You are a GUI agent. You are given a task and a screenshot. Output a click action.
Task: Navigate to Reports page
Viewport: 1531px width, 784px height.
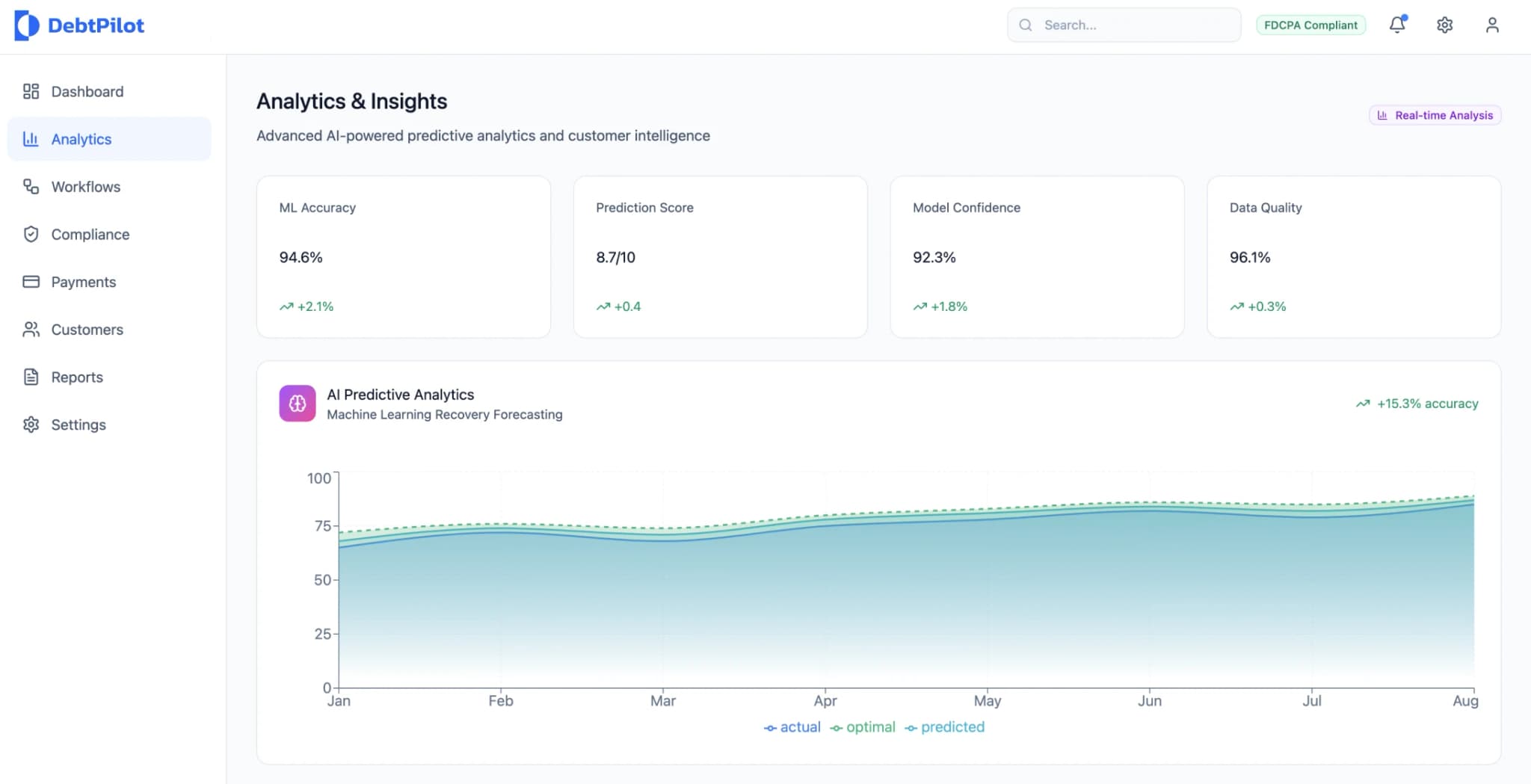[76, 377]
